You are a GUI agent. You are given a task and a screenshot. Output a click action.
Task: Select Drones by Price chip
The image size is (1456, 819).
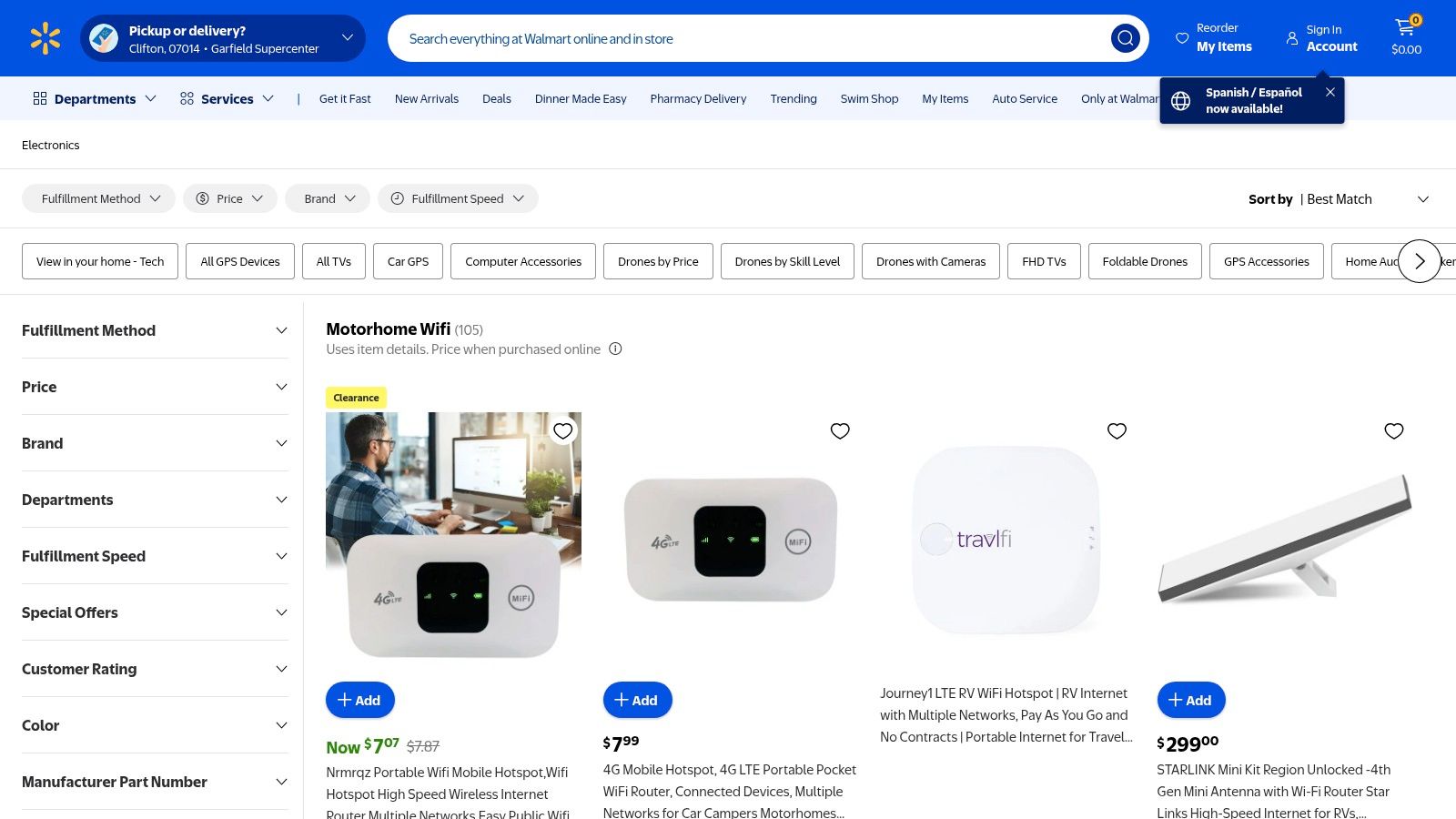(658, 261)
